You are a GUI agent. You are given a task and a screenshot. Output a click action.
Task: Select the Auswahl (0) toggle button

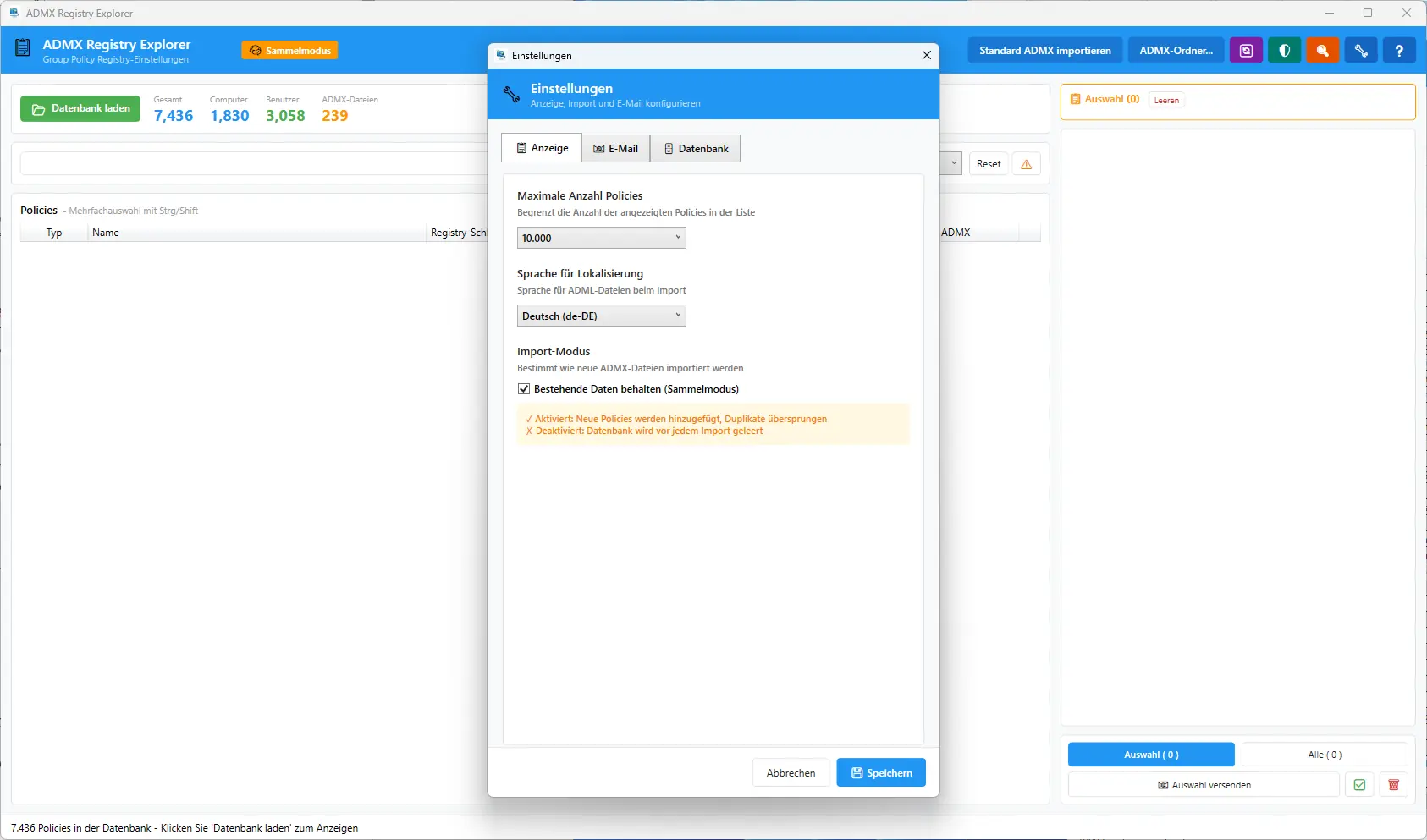(1150, 755)
